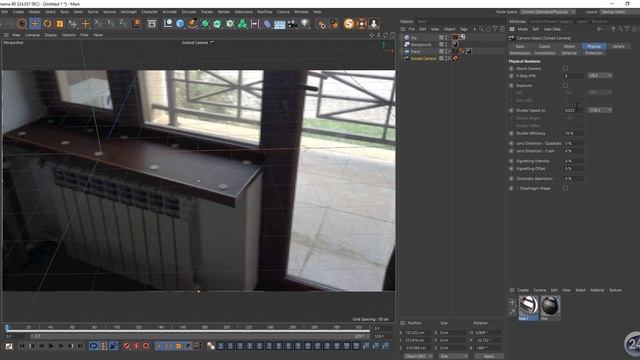Image resolution: width=640 pixels, height=360 pixels.
Task: Select Sky object in Objects manager
Action: click(x=414, y=37)
